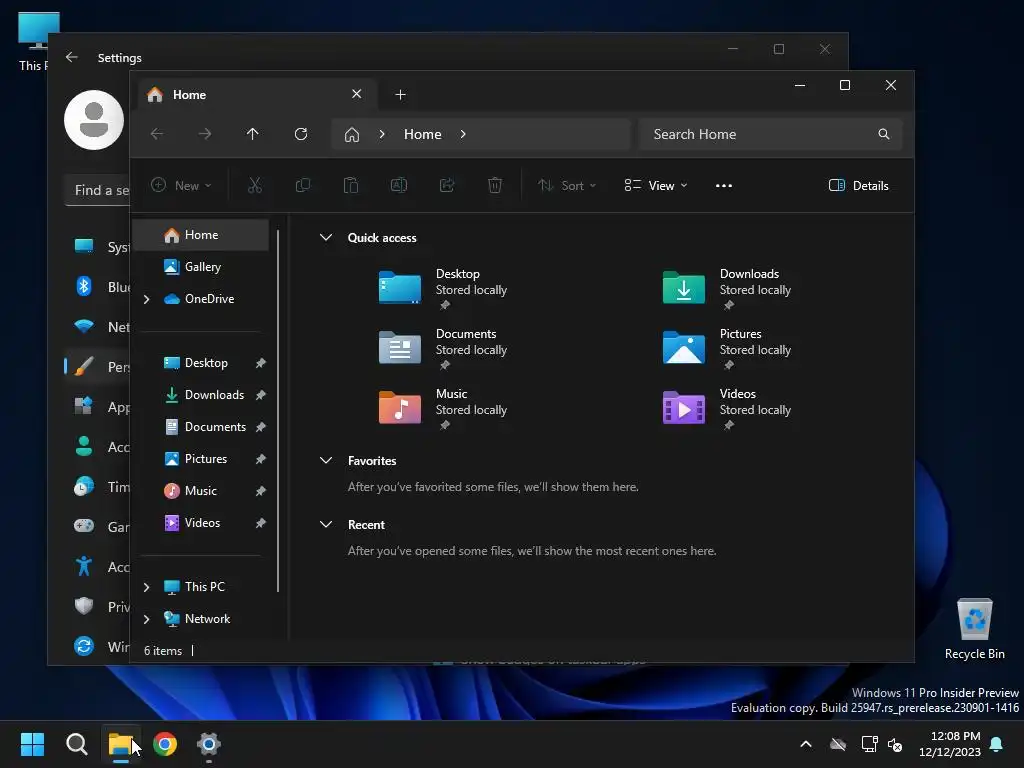Click the search magnifier in Search Home box
The image size is (1024, 768).
[884, 134]
